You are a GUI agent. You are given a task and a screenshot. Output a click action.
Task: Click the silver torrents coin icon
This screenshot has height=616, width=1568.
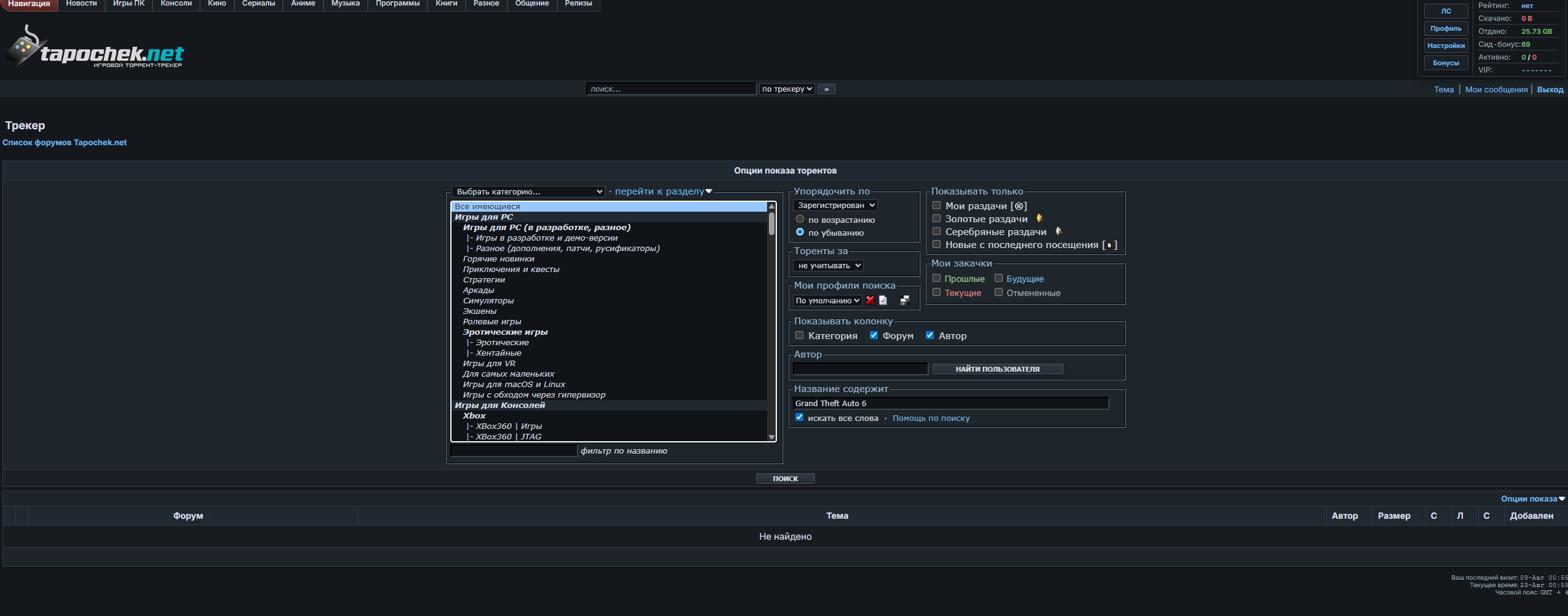pos(1058,231)
